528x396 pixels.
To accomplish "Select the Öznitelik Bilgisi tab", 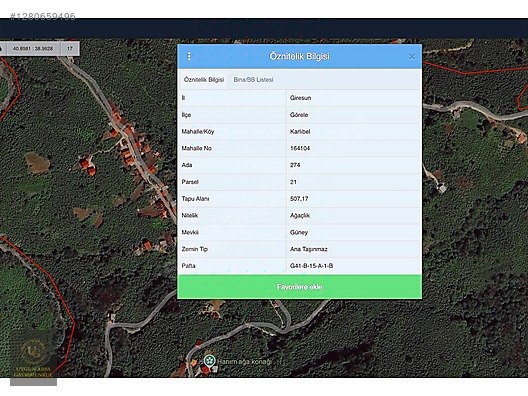I will 204,80.
